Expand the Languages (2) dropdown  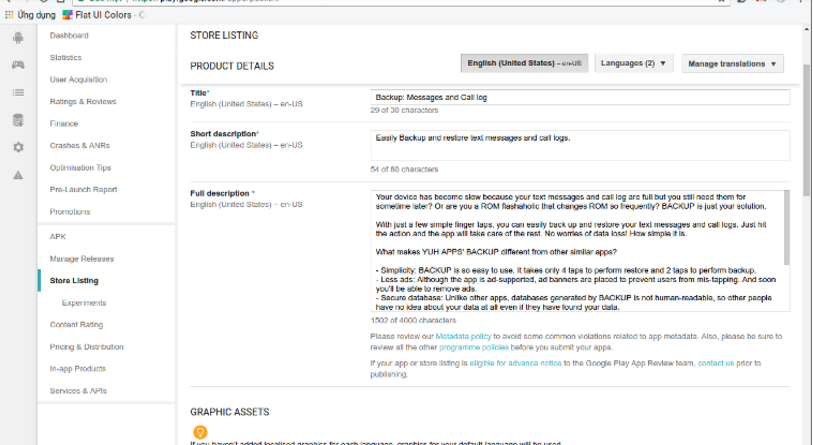coord(634,63)
